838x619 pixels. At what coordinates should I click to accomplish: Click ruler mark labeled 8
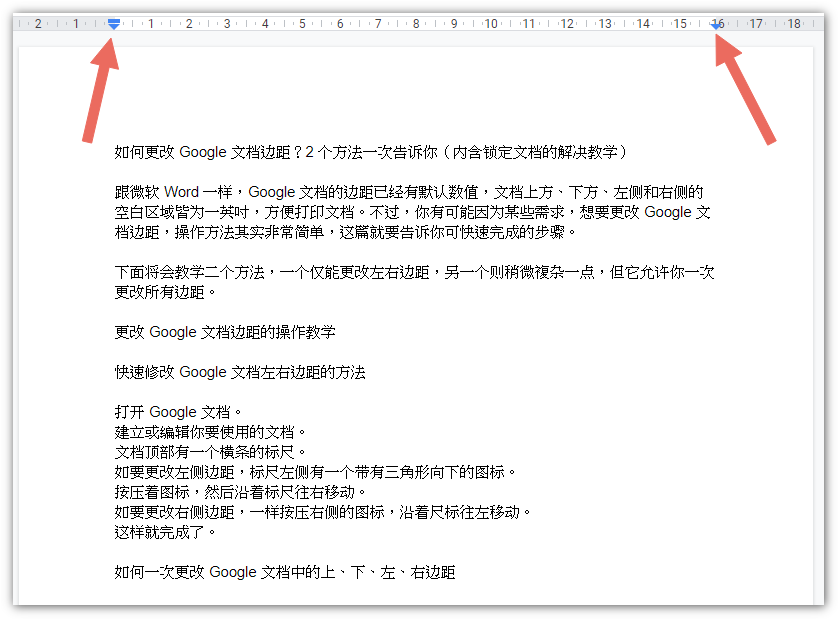(x=416, y=24)
